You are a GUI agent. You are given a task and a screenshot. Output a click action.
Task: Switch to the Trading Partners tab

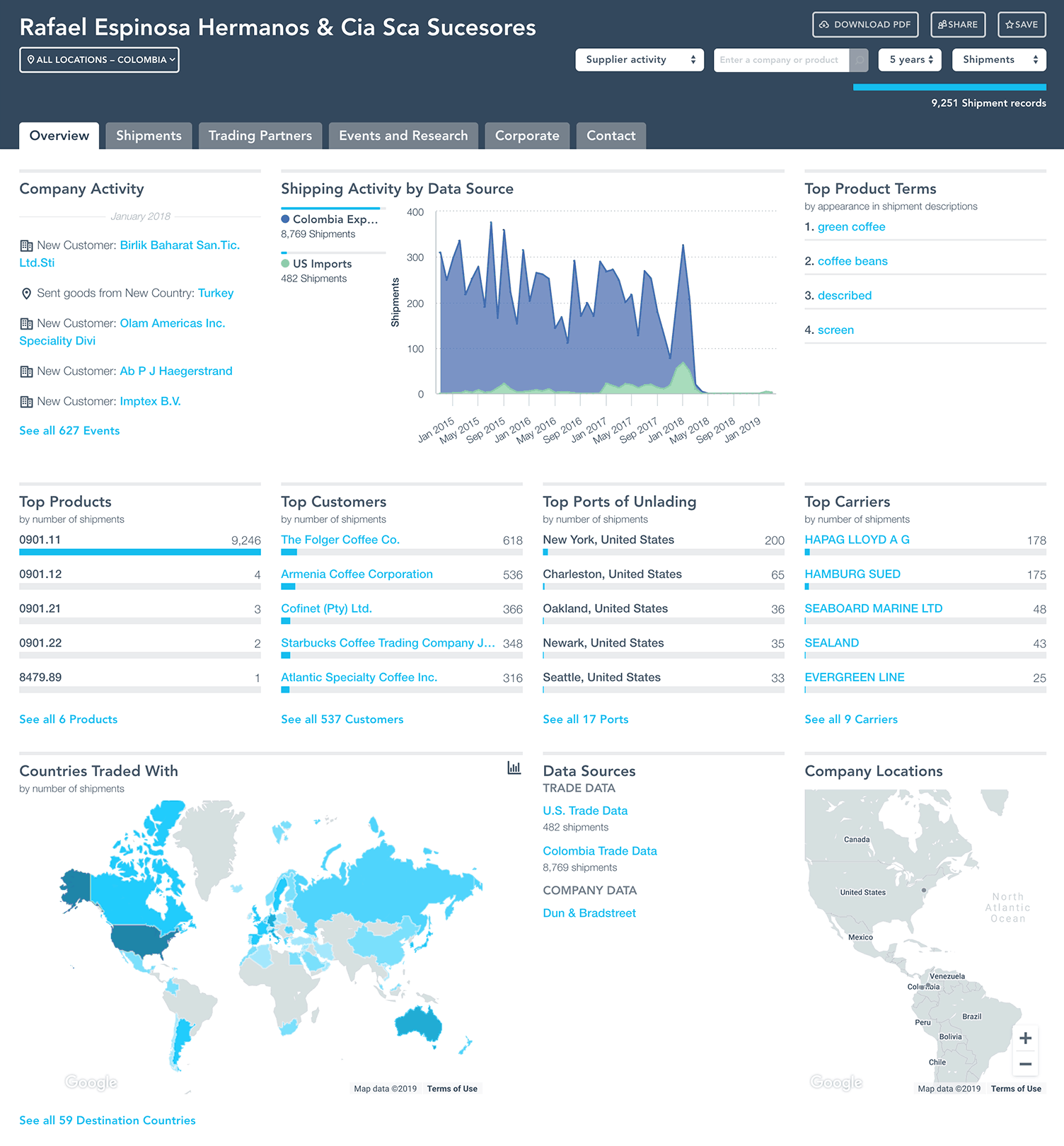(x=260, y=136)
